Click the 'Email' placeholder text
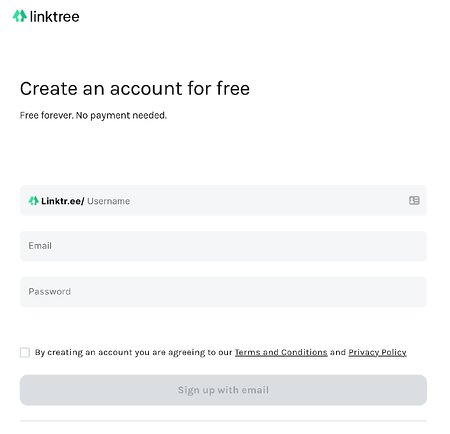Image resolution: width=450 pixels, height=434 pixels. tap(40, 246)
